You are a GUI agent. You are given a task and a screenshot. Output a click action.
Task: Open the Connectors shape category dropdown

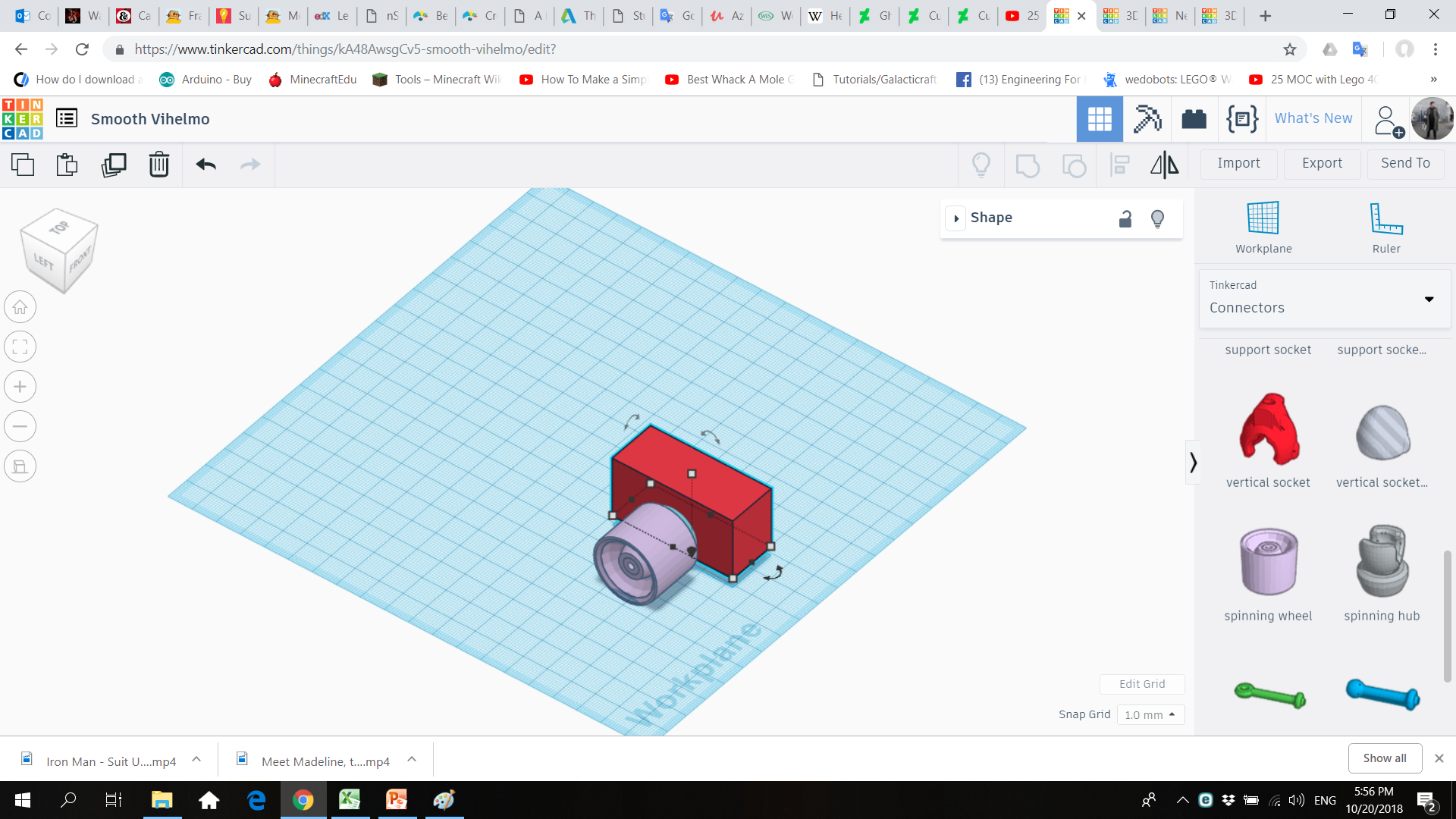point(1324,299)
